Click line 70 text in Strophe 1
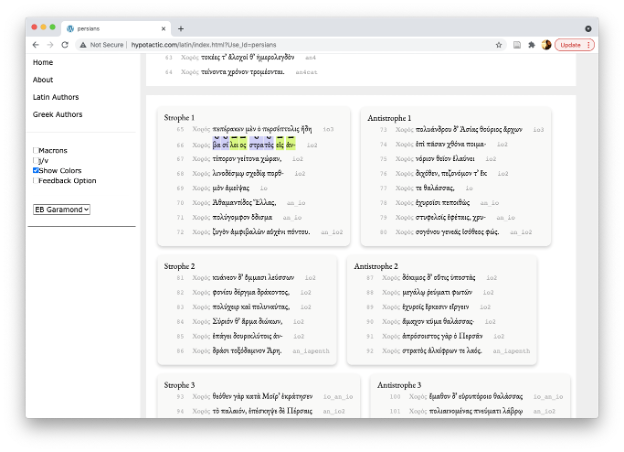The width and height of the screenshot is (624, 452). coord(244,203)
